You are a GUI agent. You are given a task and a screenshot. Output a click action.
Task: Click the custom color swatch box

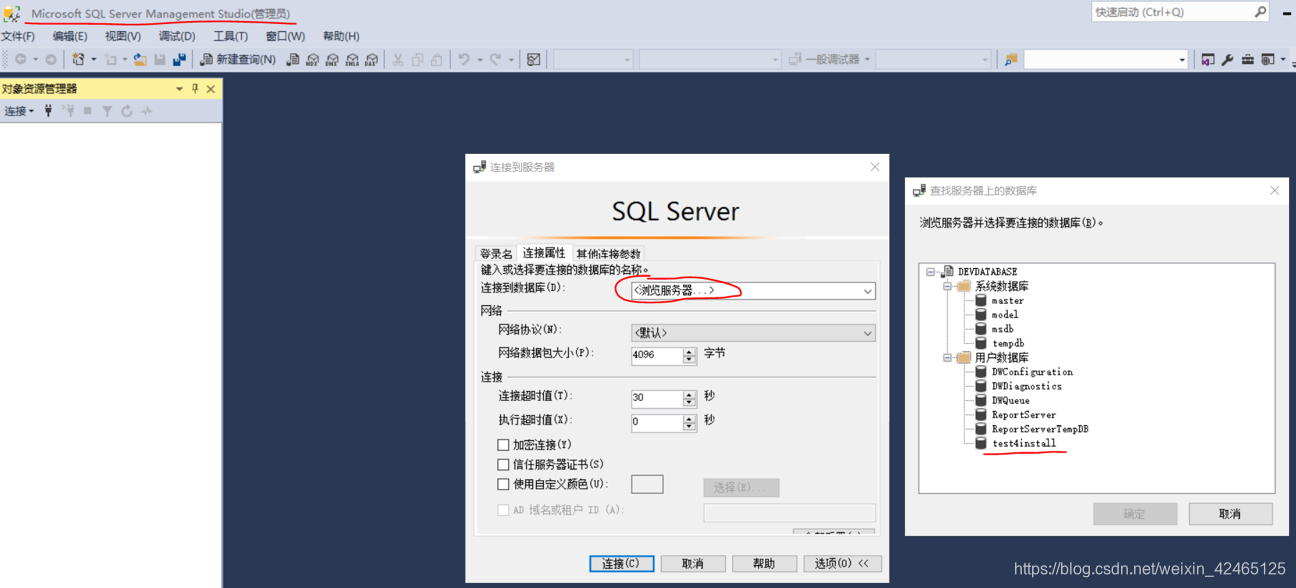[647, 484]
